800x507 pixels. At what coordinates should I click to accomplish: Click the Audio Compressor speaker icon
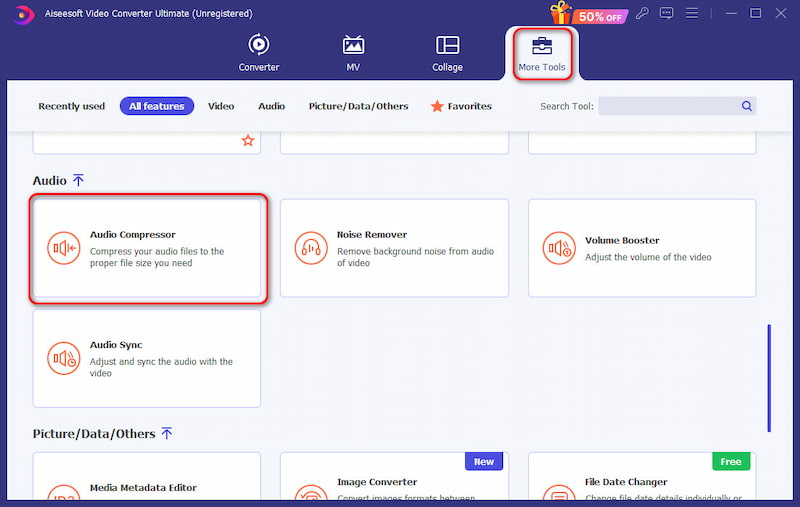[x=64, y=248]
